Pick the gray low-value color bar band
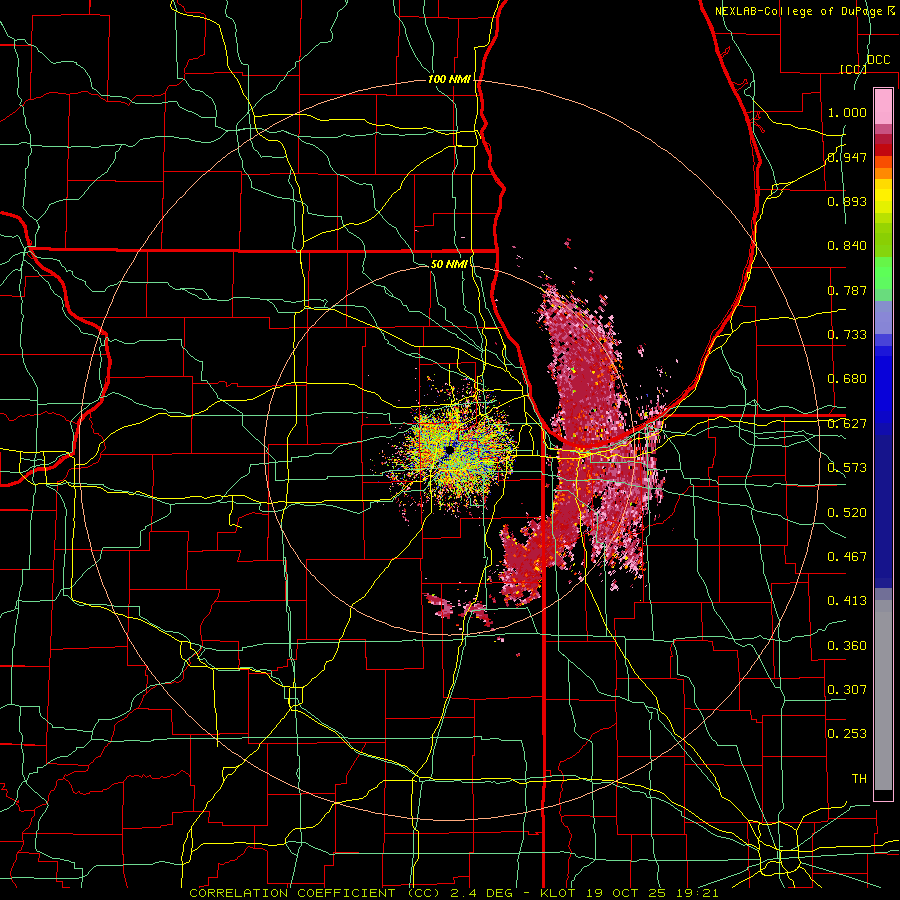This screenshot has width=900, height=900. (883, 695)
